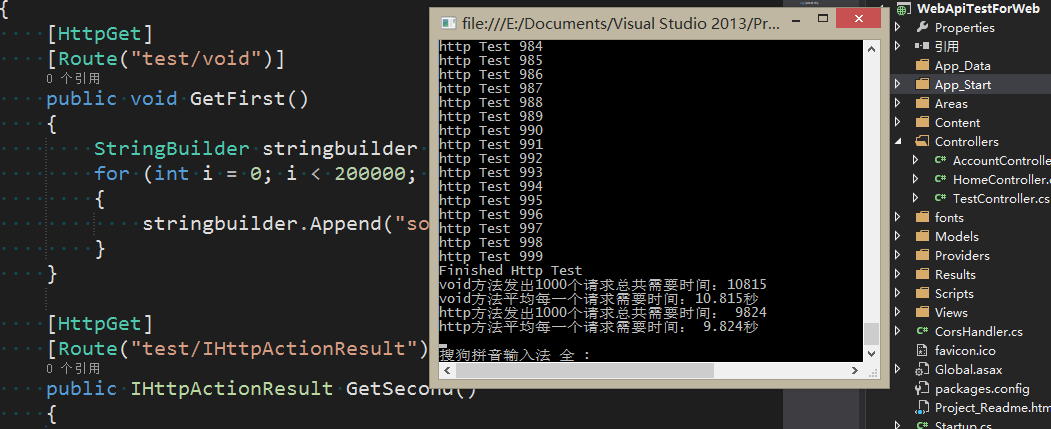Screen dimensions: 1051x429
Task: Click the WebApiTestForWeb project globe icon
Action: [903, 8]
